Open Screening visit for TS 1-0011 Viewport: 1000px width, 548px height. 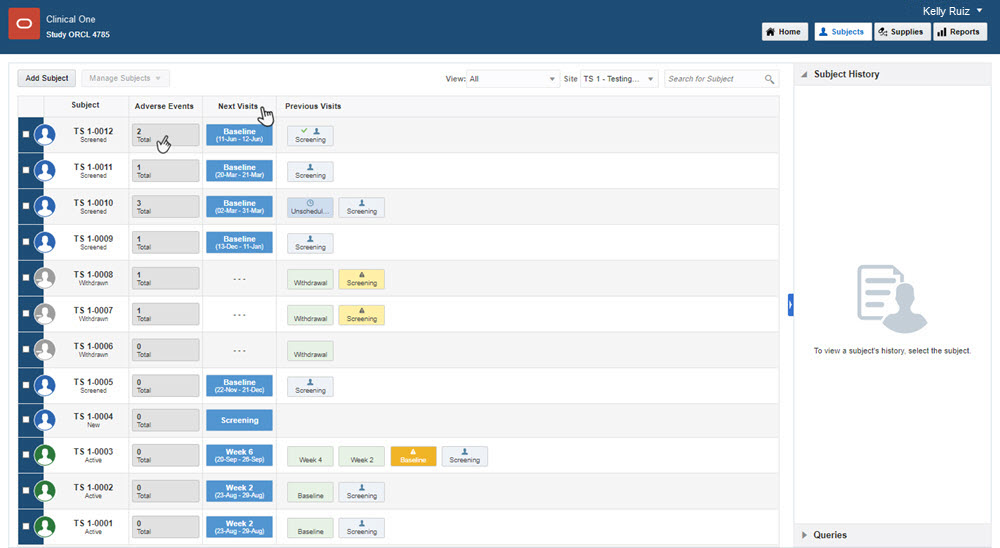pyautogui.click(x=310, y=172)
